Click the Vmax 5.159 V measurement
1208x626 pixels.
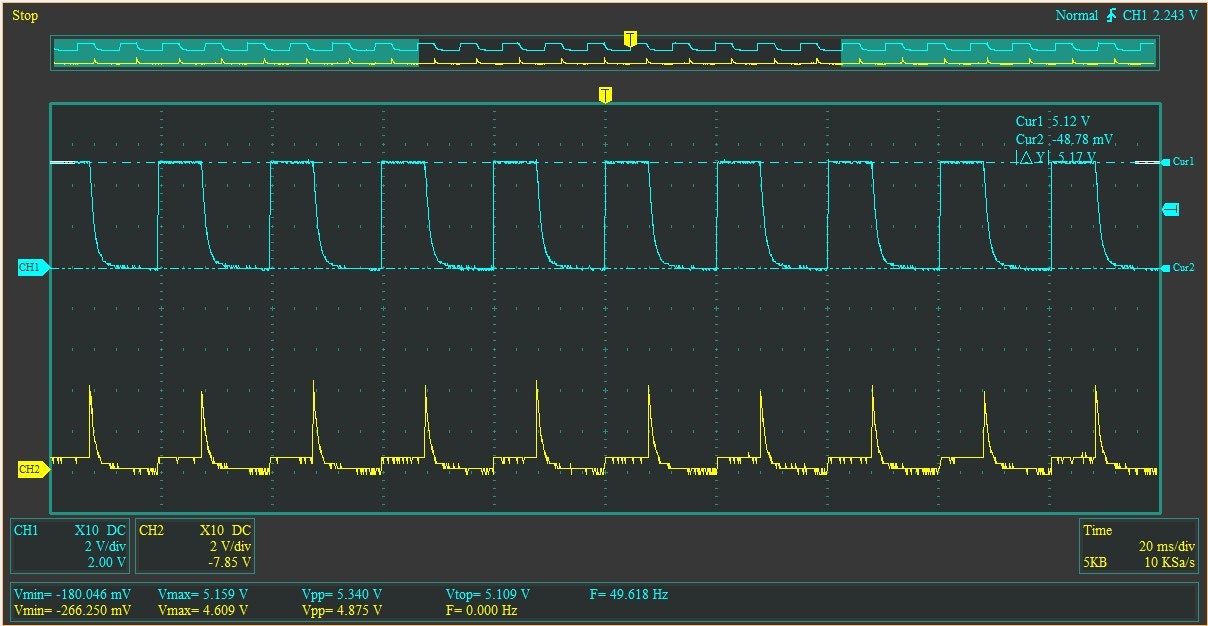point(203,594)
